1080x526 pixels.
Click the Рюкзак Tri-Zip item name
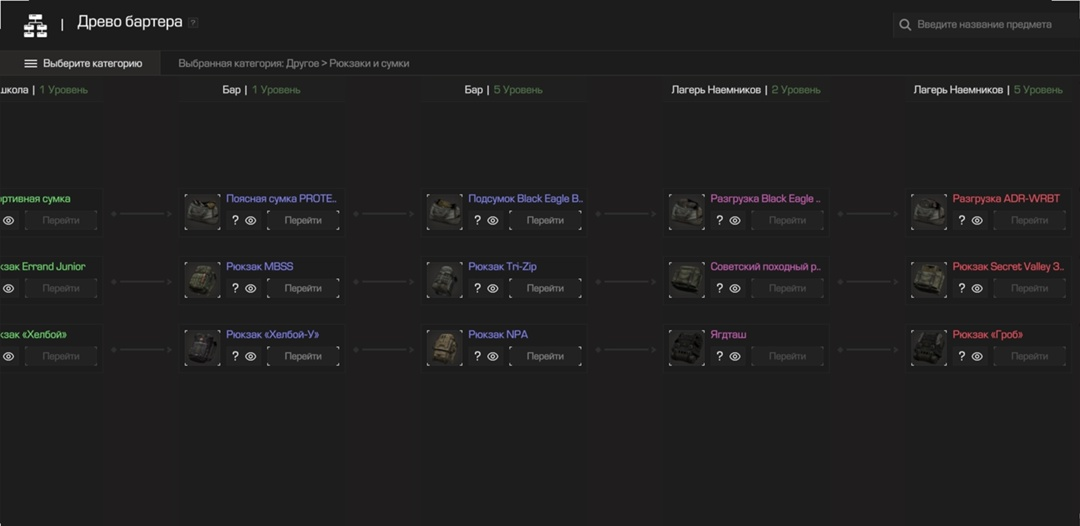[502, 266]
